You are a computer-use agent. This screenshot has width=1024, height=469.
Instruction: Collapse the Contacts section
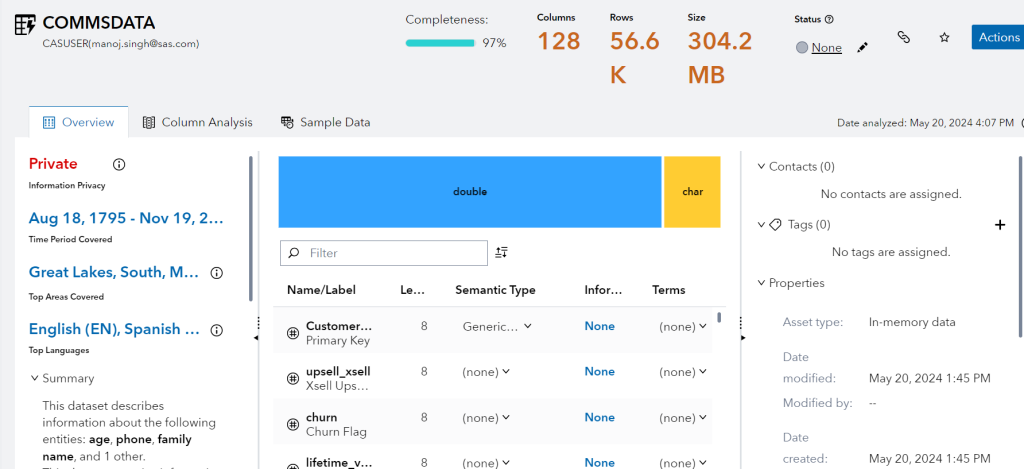[x=761, y=167]
